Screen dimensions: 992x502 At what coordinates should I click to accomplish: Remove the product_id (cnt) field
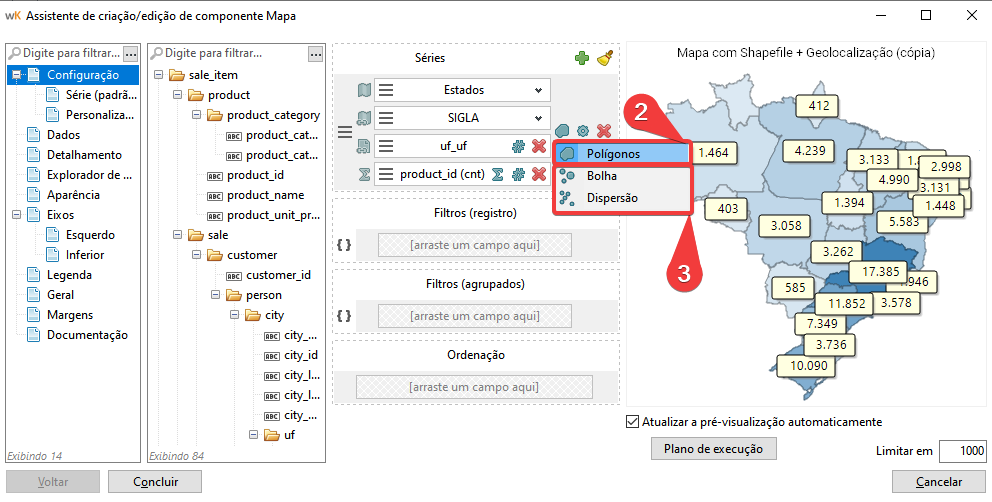pos(539,174)
